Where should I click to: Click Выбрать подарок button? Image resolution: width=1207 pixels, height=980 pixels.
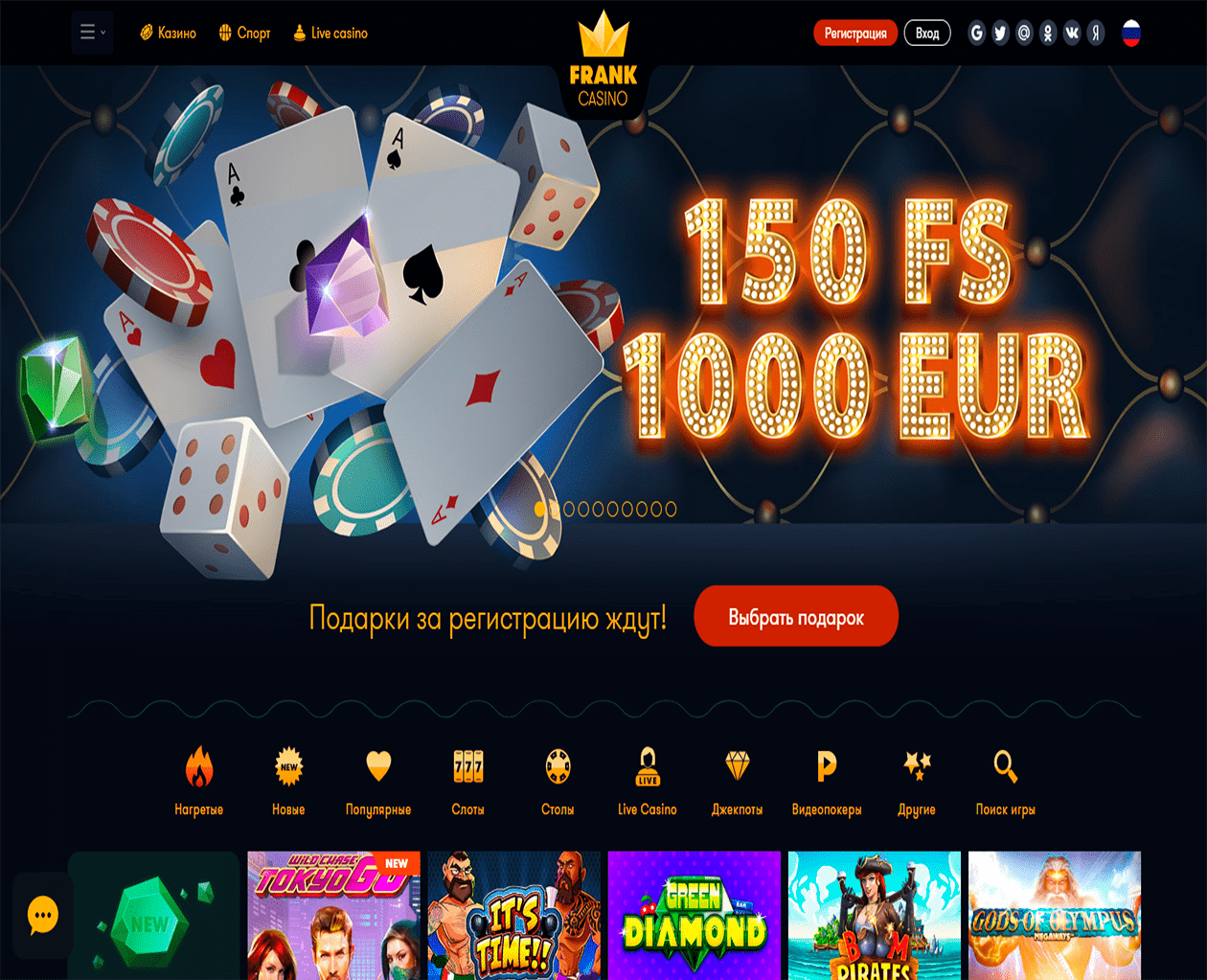pos(796,616)
